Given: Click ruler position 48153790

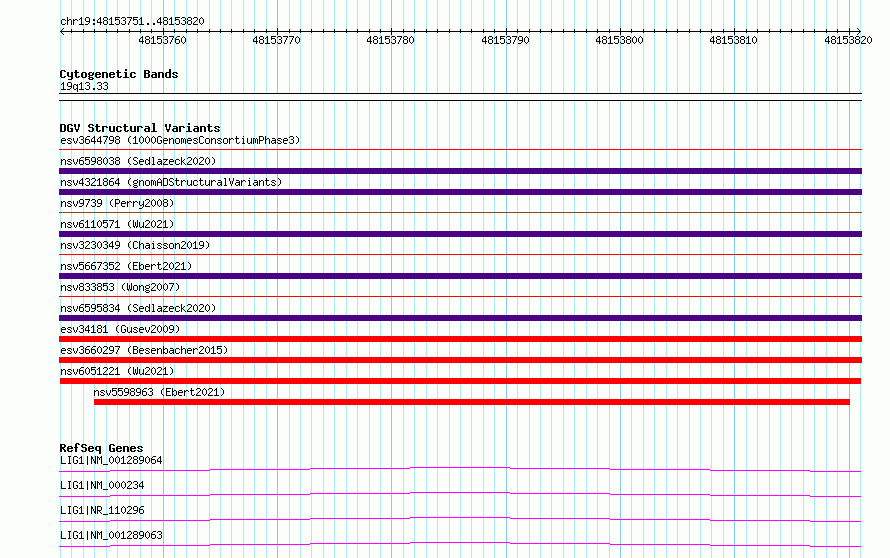Looking at the screenshot, I should tap(505, 40).
